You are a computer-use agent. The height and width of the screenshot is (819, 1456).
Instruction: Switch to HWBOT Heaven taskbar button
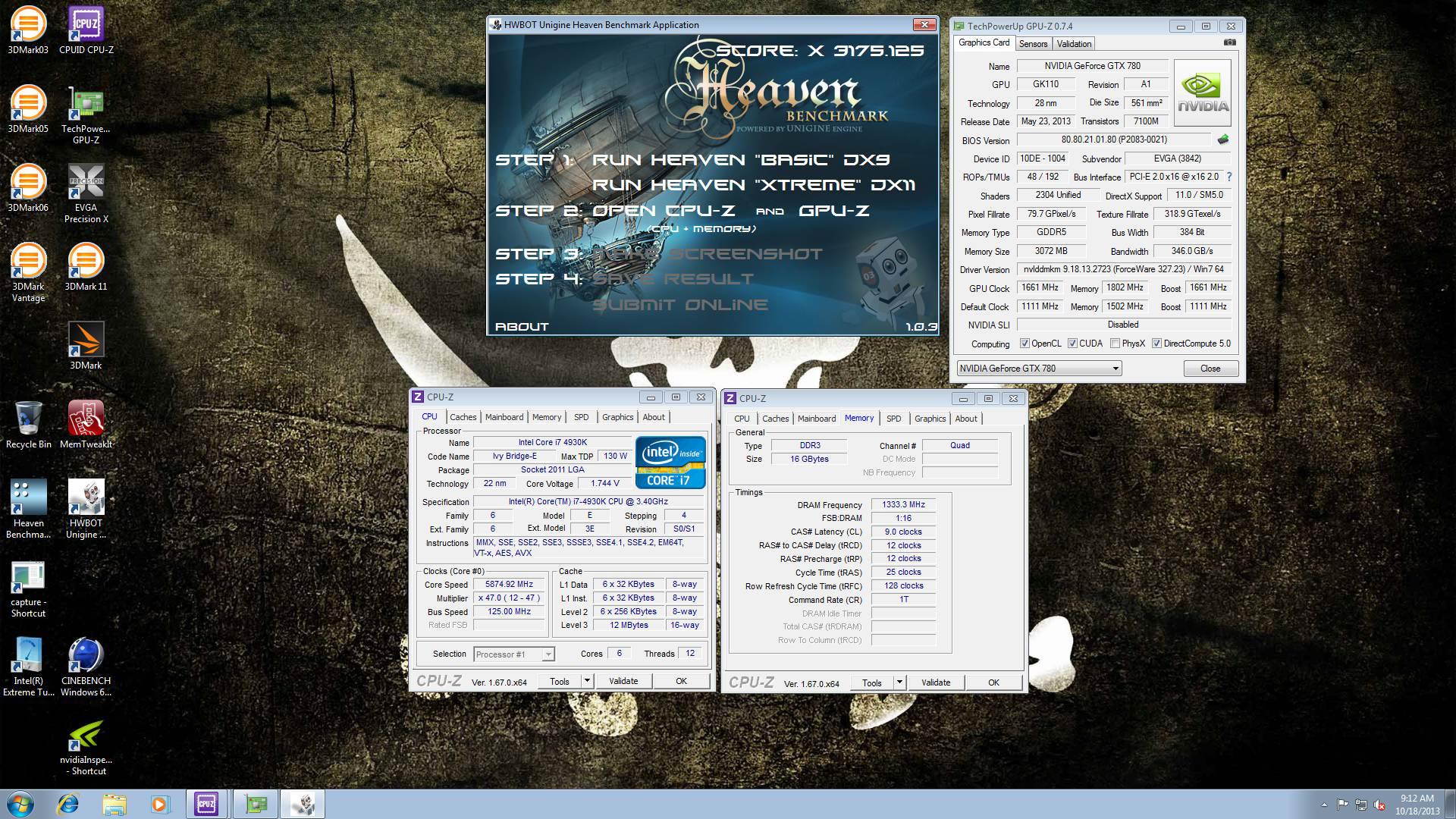pyautogui.click(x=303, y=803)
